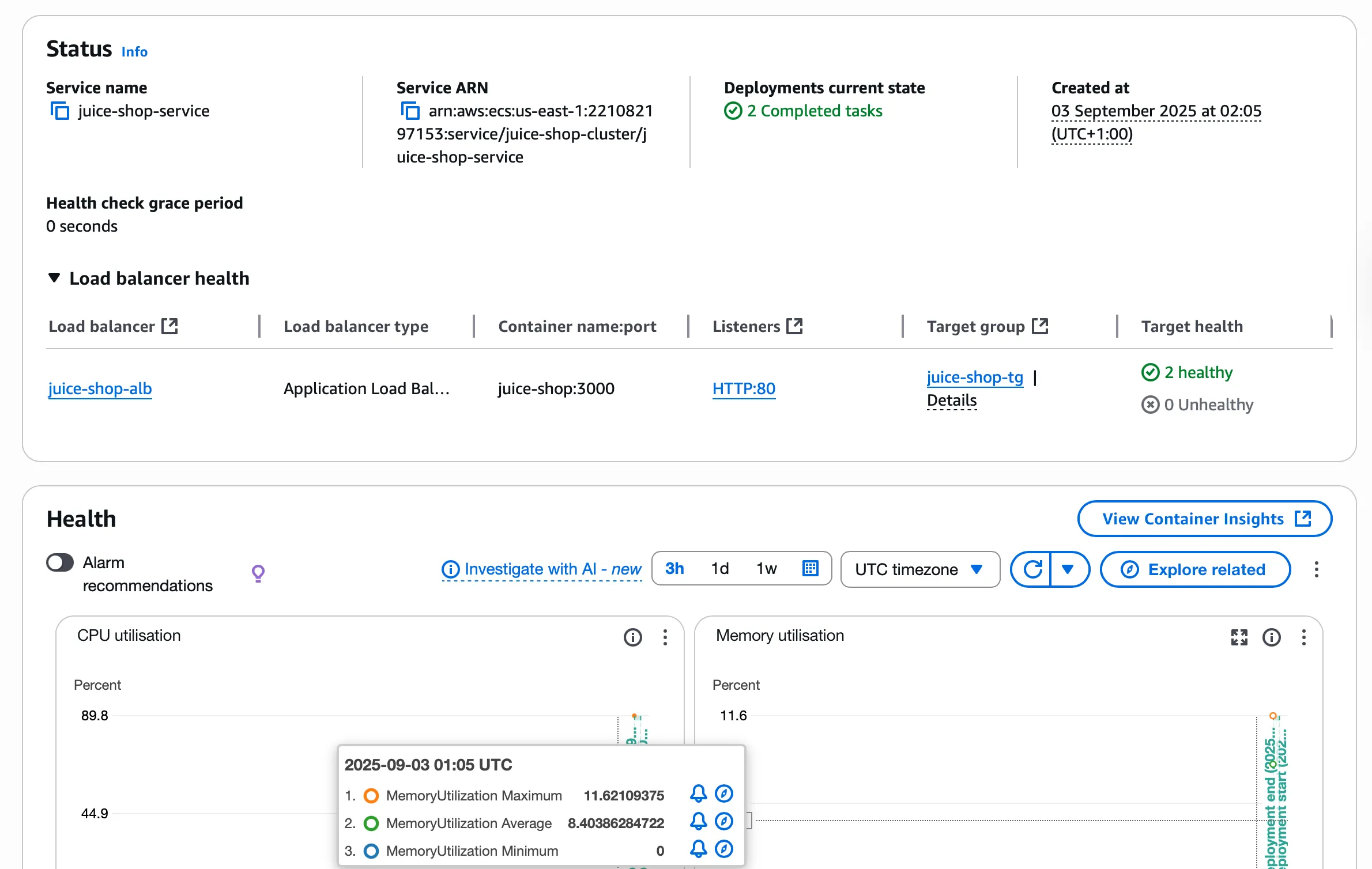Open Investigate with AI link
The image size is (1372, 869).
(x=542, y=569)
